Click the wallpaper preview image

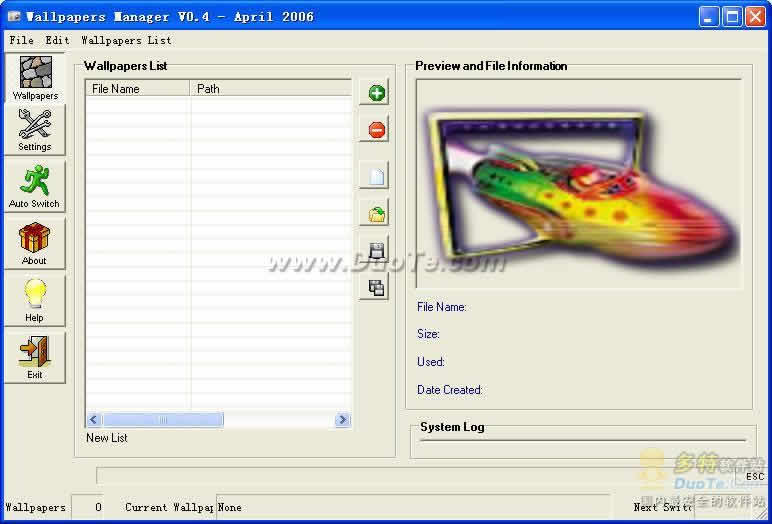click(579, 184)
